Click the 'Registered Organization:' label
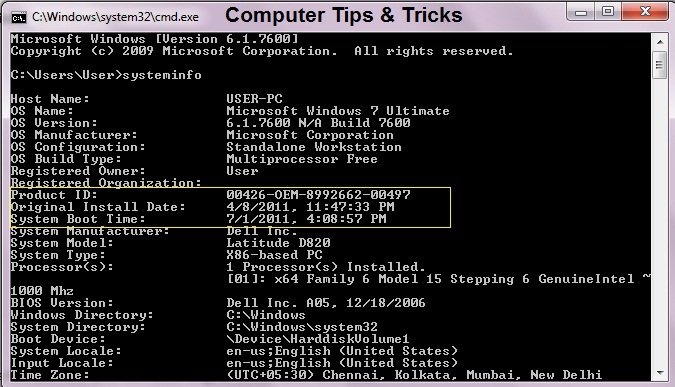Viewport: 675px width, 387px height. click(x=106, y=183)
